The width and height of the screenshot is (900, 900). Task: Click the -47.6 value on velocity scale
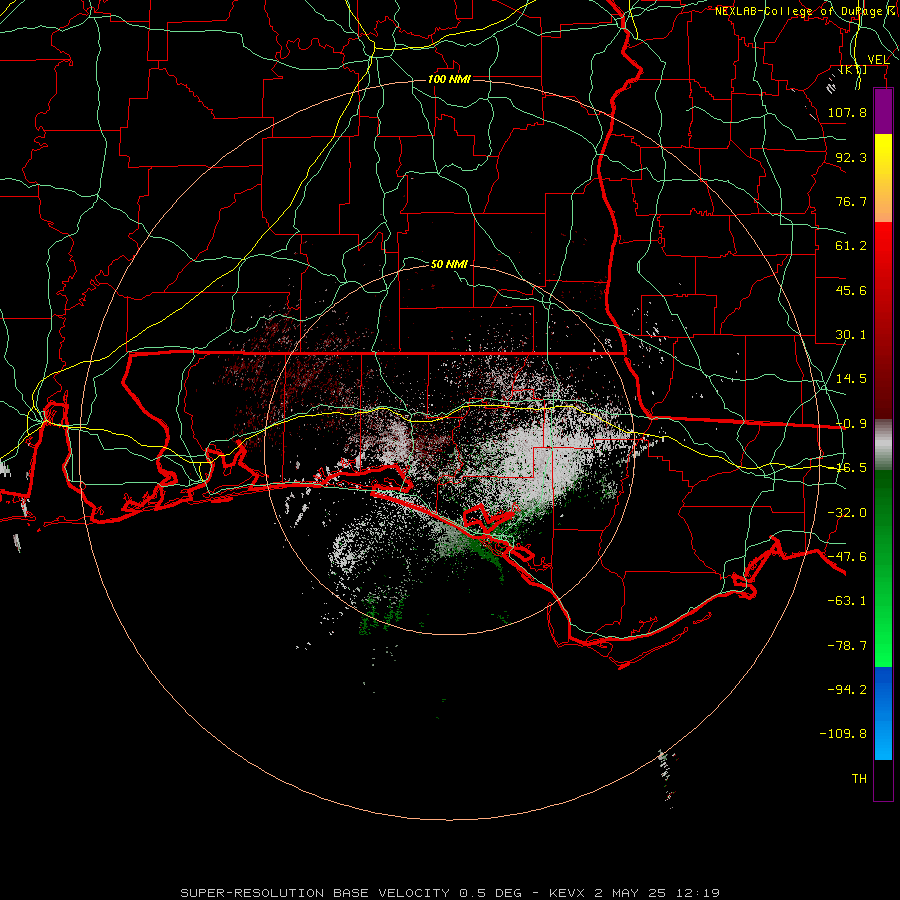[x=847, y=557]
